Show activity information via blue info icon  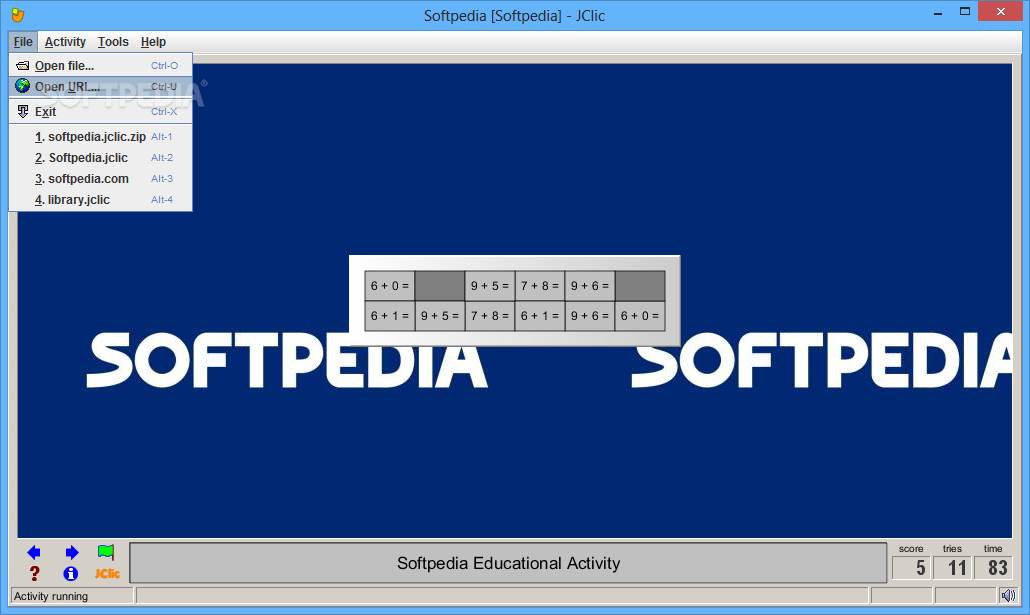[71, 574]
